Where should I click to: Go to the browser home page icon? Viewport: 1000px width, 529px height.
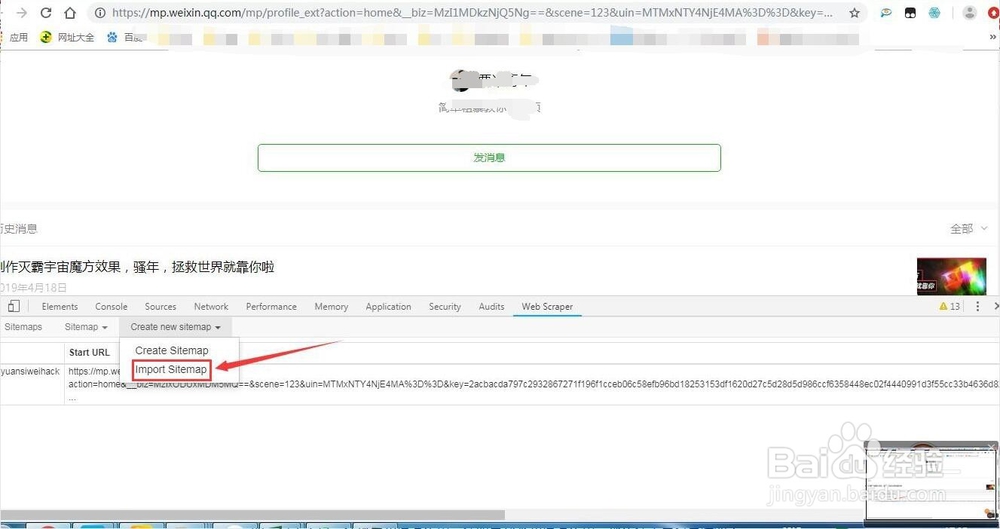tap(70, 13)
